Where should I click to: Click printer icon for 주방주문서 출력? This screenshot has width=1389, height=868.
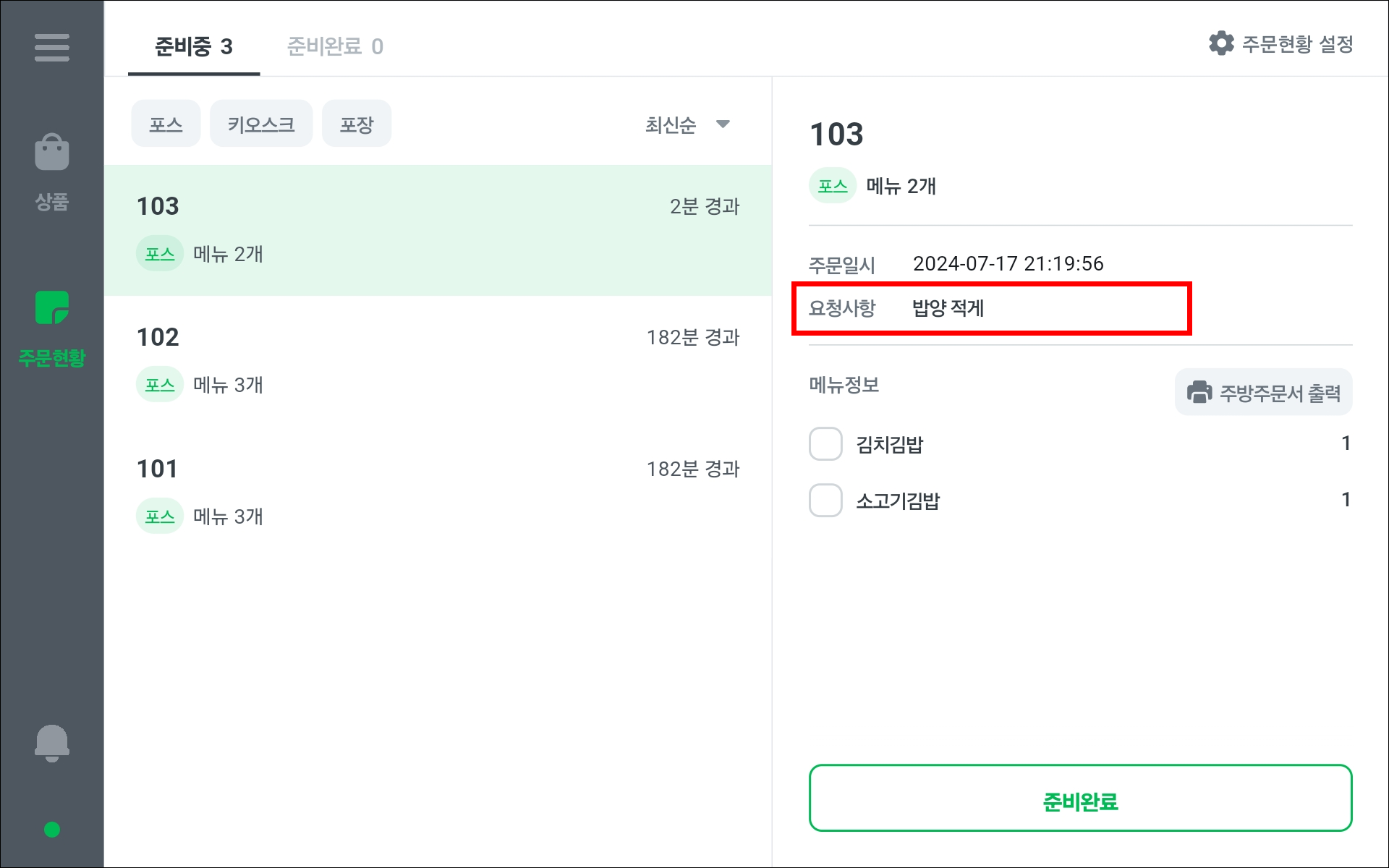click(x=1199, y=392)
